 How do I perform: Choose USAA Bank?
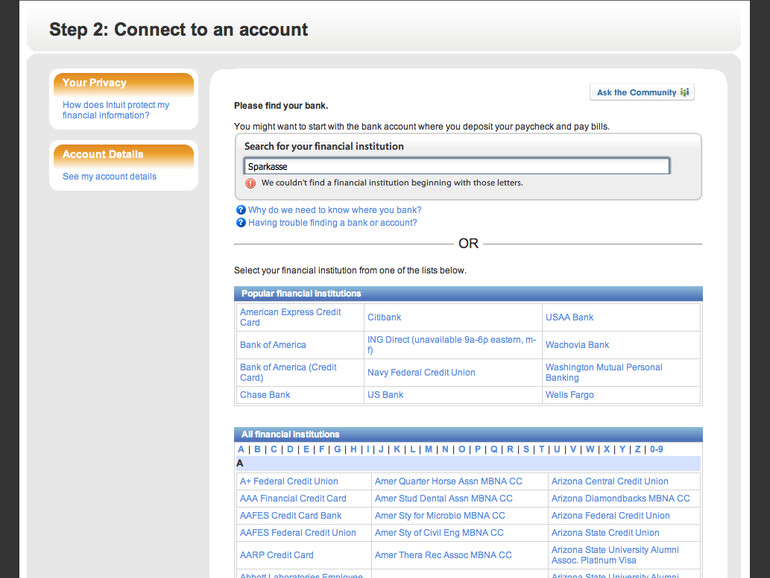[570, 317]
